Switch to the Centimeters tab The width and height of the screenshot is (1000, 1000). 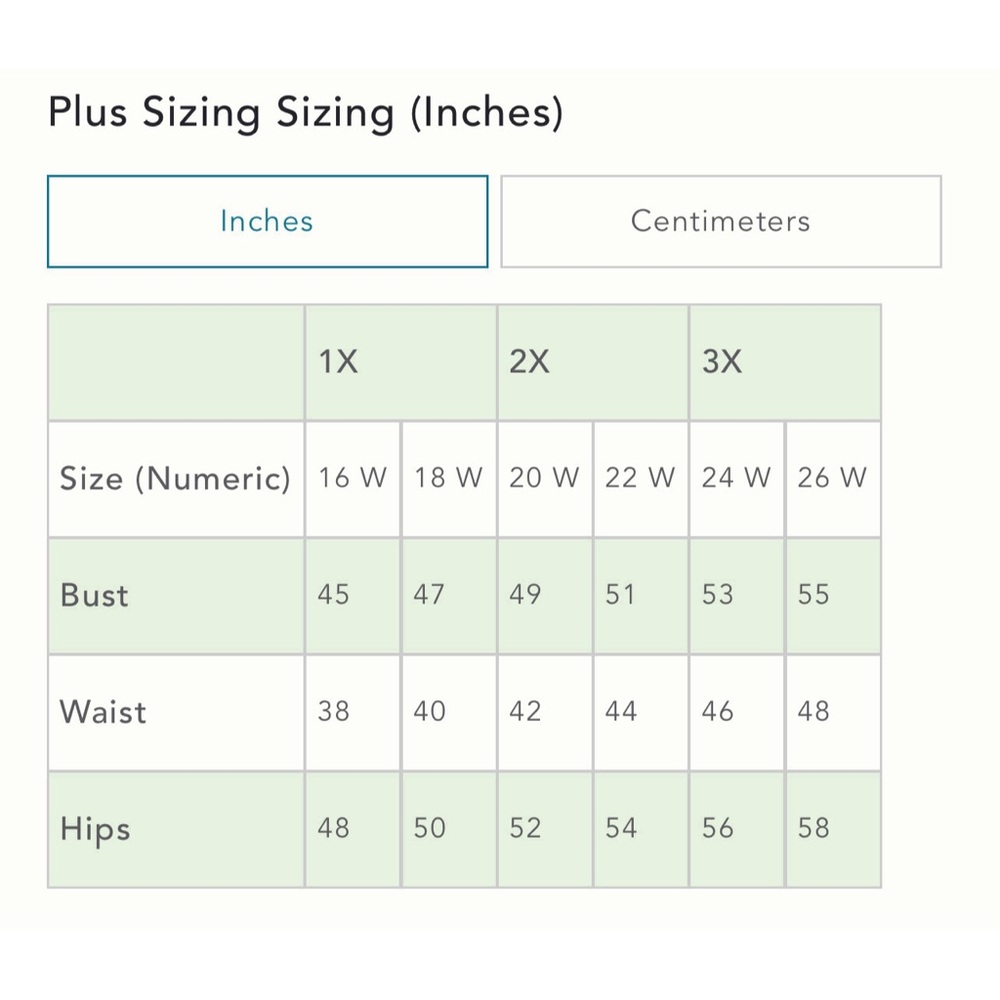coord(720,221)
